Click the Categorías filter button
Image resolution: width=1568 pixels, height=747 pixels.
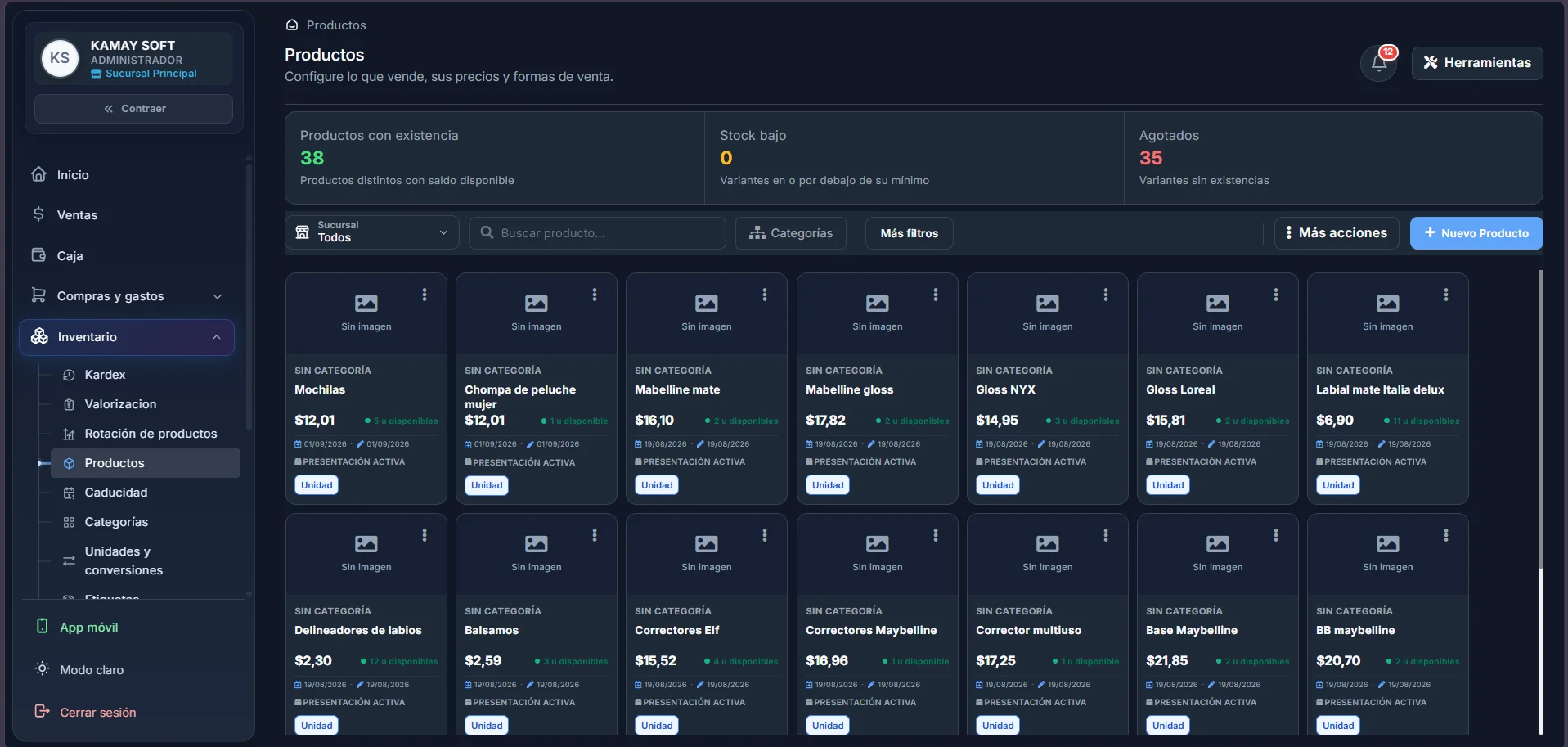point(791,233)
